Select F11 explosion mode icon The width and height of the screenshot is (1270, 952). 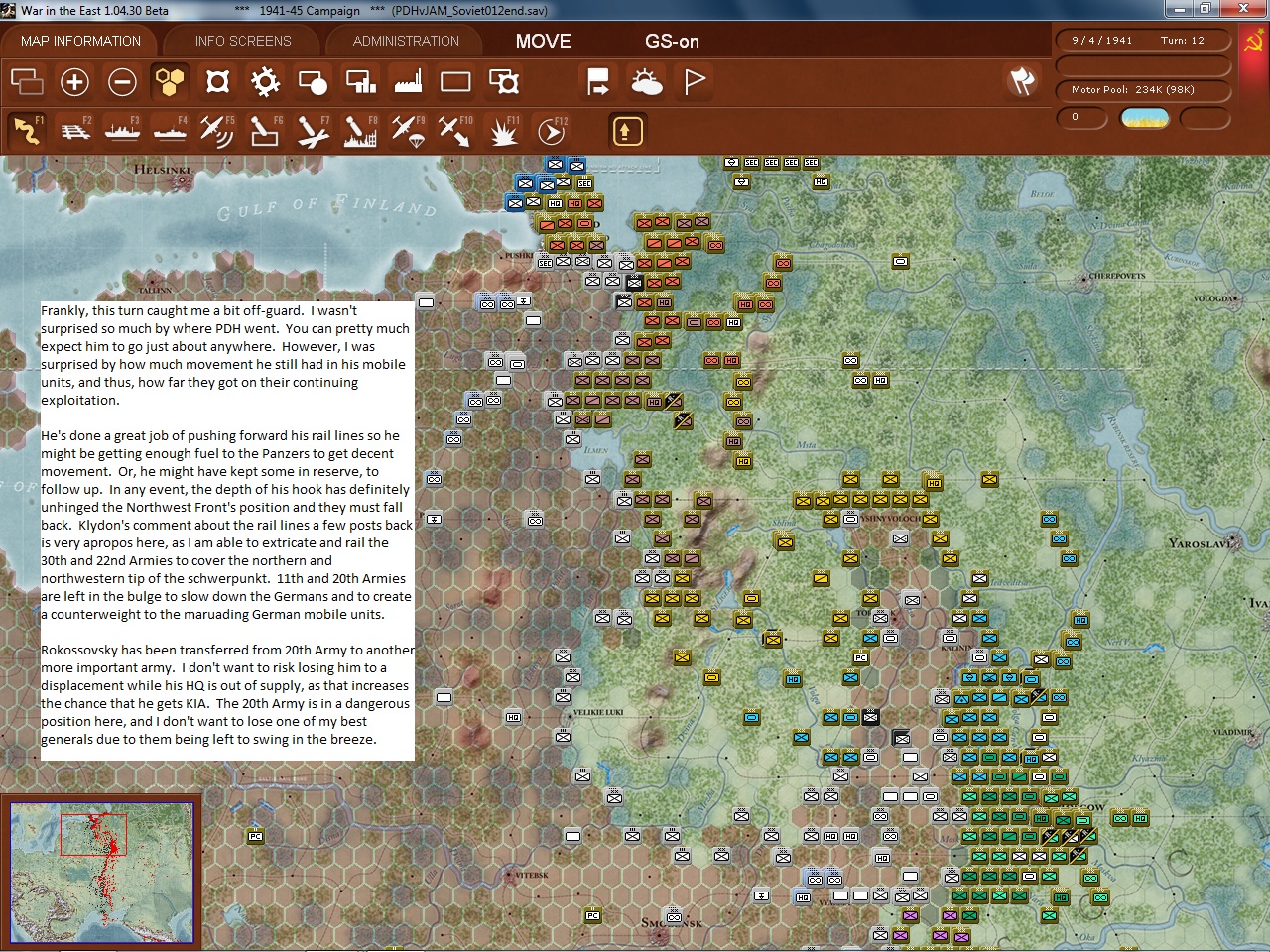click(503, 130)
